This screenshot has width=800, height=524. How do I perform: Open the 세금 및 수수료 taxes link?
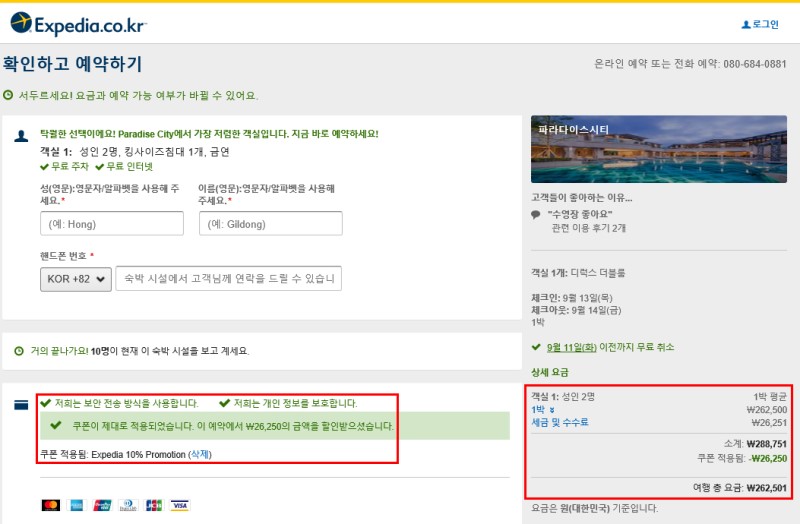[560, 422]
